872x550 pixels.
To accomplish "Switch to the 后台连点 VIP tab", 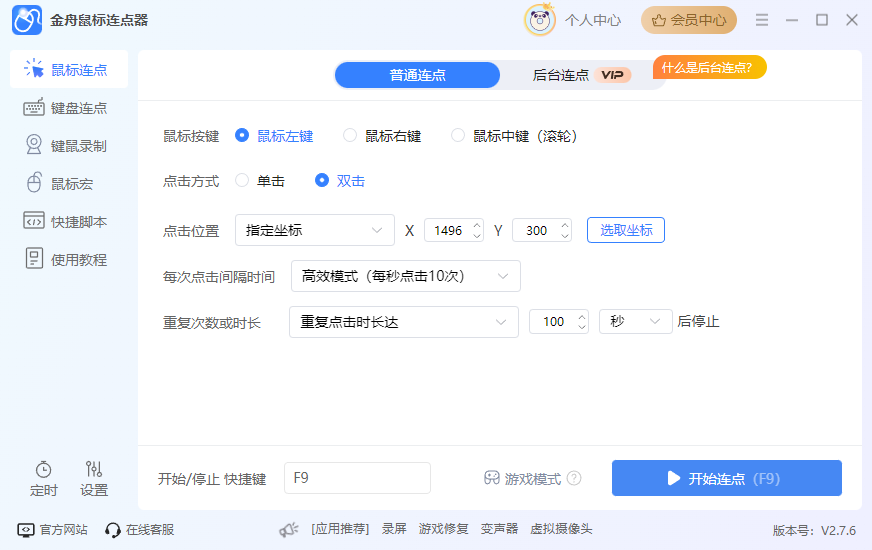I will (x=581, y=75).
